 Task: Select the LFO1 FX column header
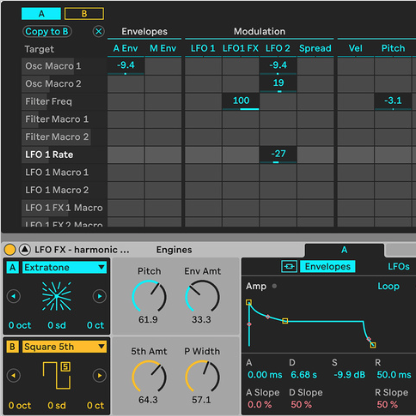[240, 49]
